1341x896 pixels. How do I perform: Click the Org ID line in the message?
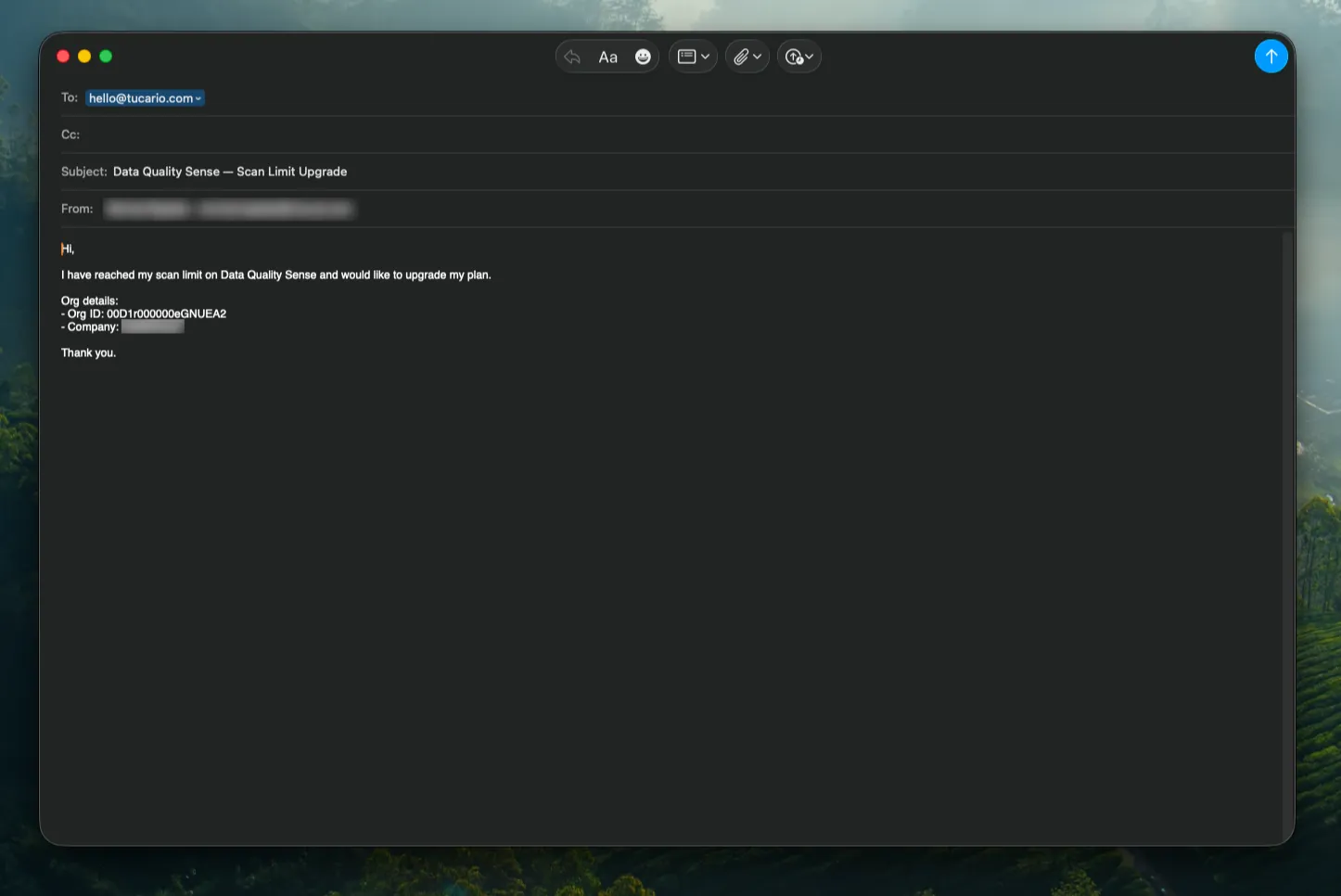click(144, 314)
